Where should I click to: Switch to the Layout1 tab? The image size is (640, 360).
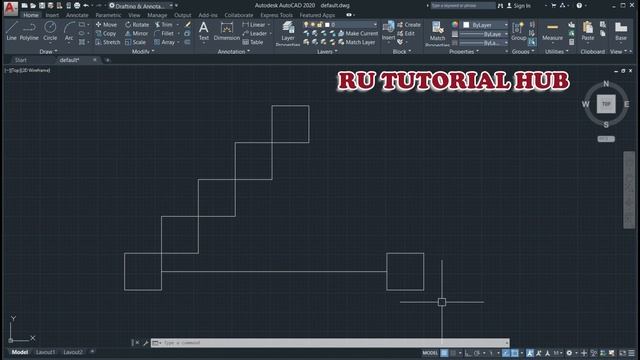pyautogui.click(x=45, y=352)
